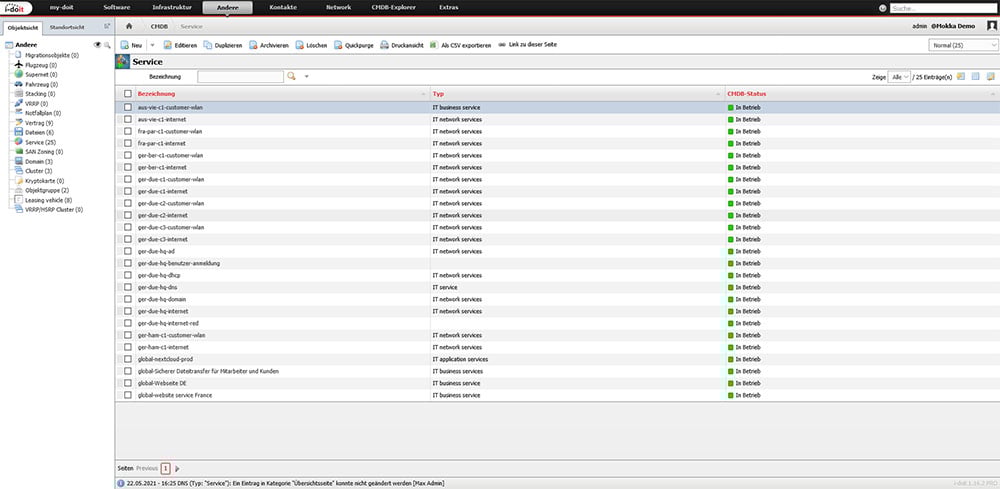Open filter options arrow beside search icon
Screen dimensions: 1000x489
pos(306,77)
